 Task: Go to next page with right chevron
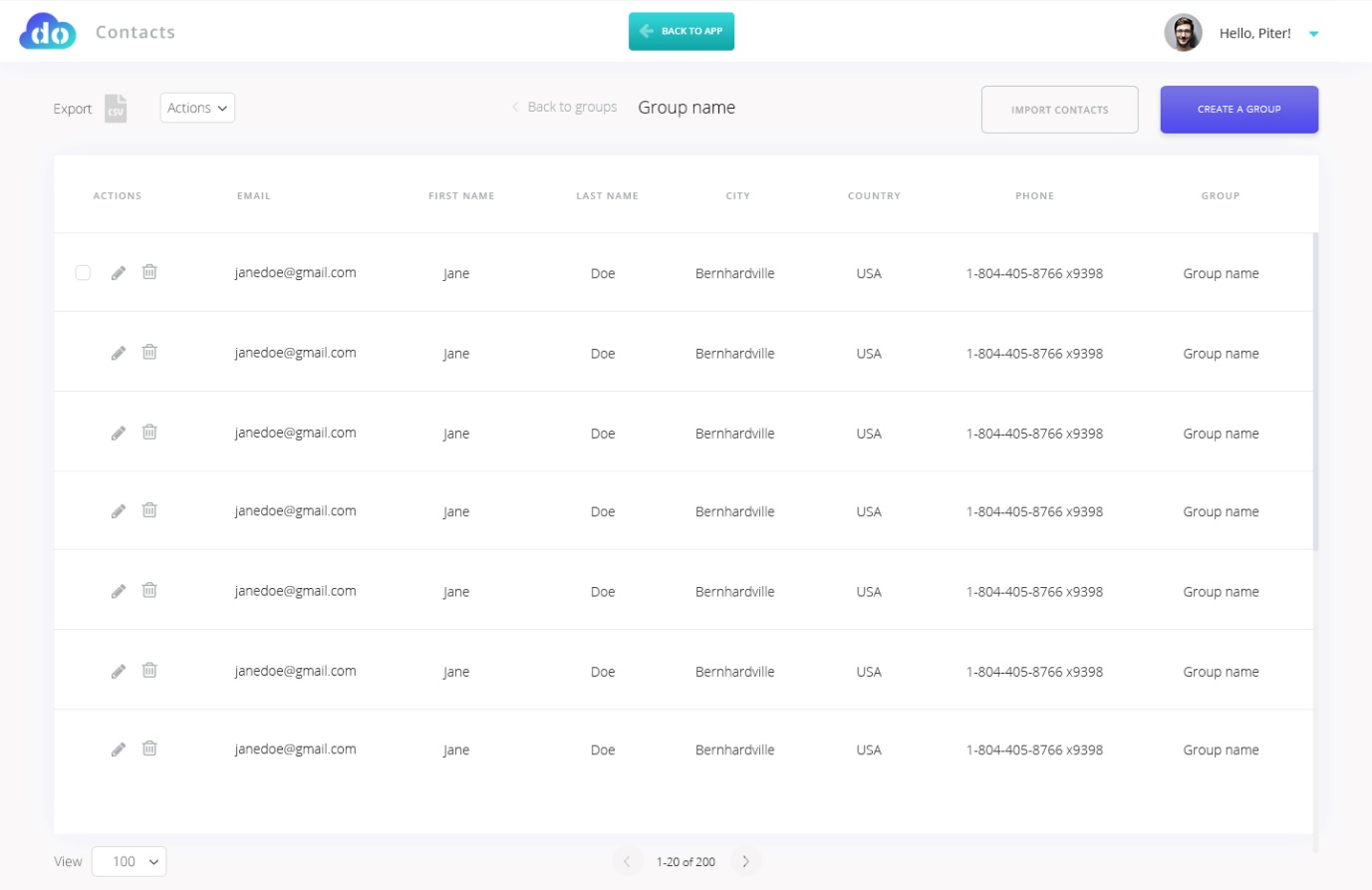(x=745, y=861)
